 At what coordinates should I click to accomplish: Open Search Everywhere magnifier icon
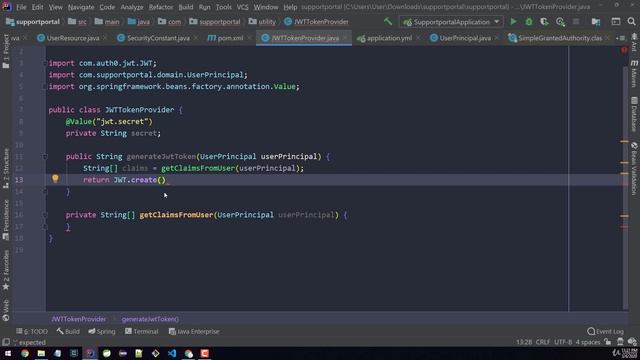(x=631, y=22)
